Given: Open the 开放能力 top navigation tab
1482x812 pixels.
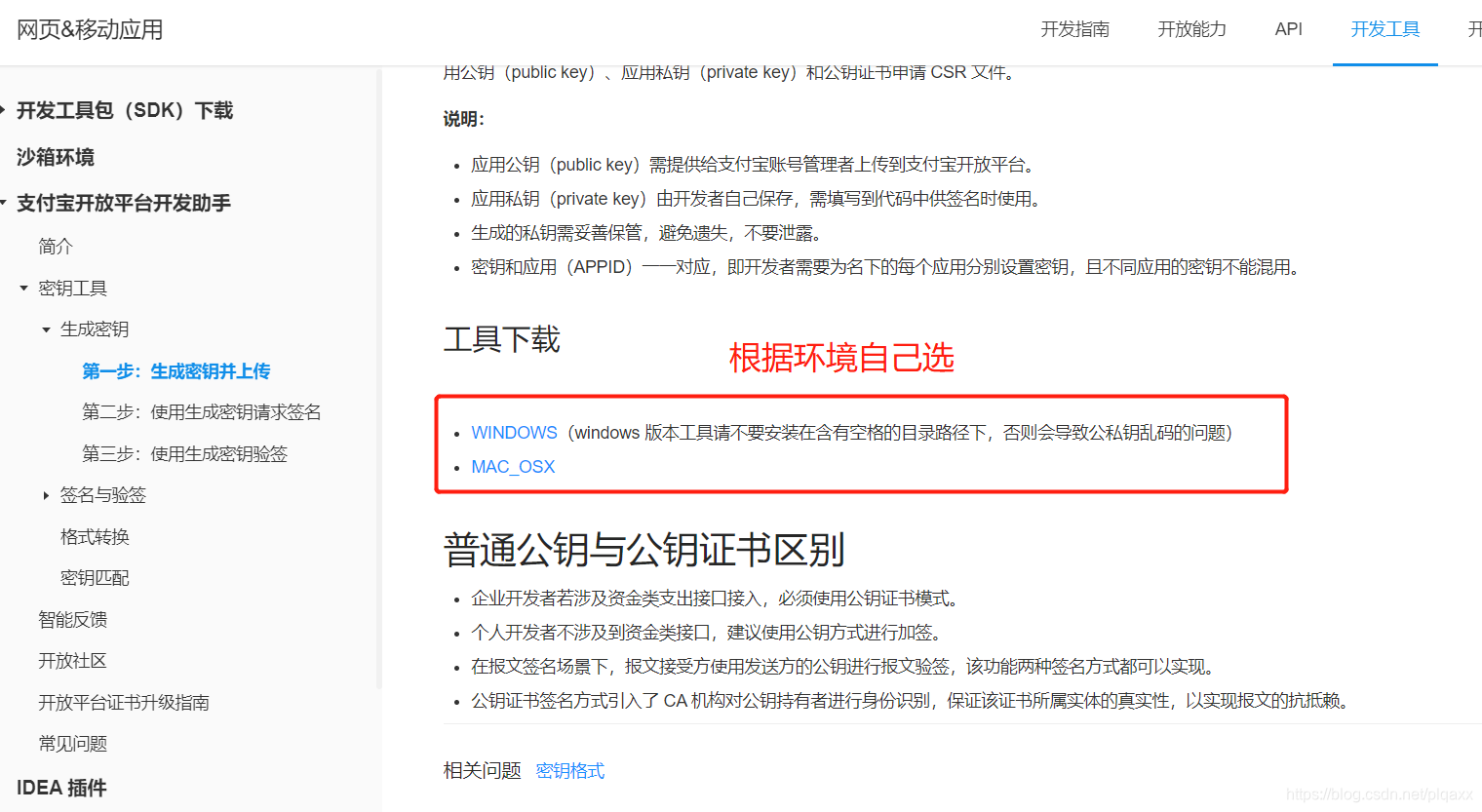Looking at the screenshot, I should pos(1191,29).
